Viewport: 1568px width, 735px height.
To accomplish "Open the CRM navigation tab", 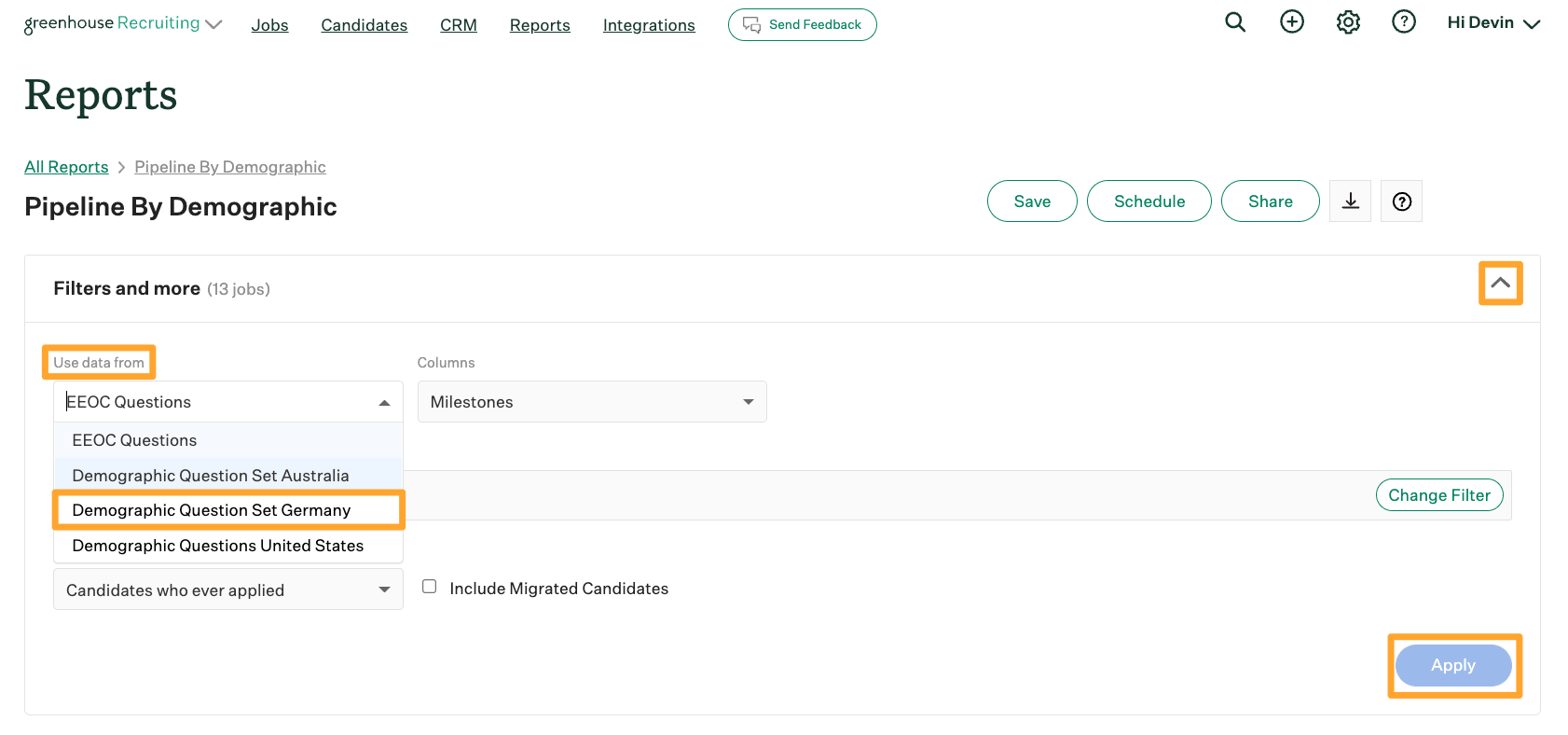I will point(459,25).
